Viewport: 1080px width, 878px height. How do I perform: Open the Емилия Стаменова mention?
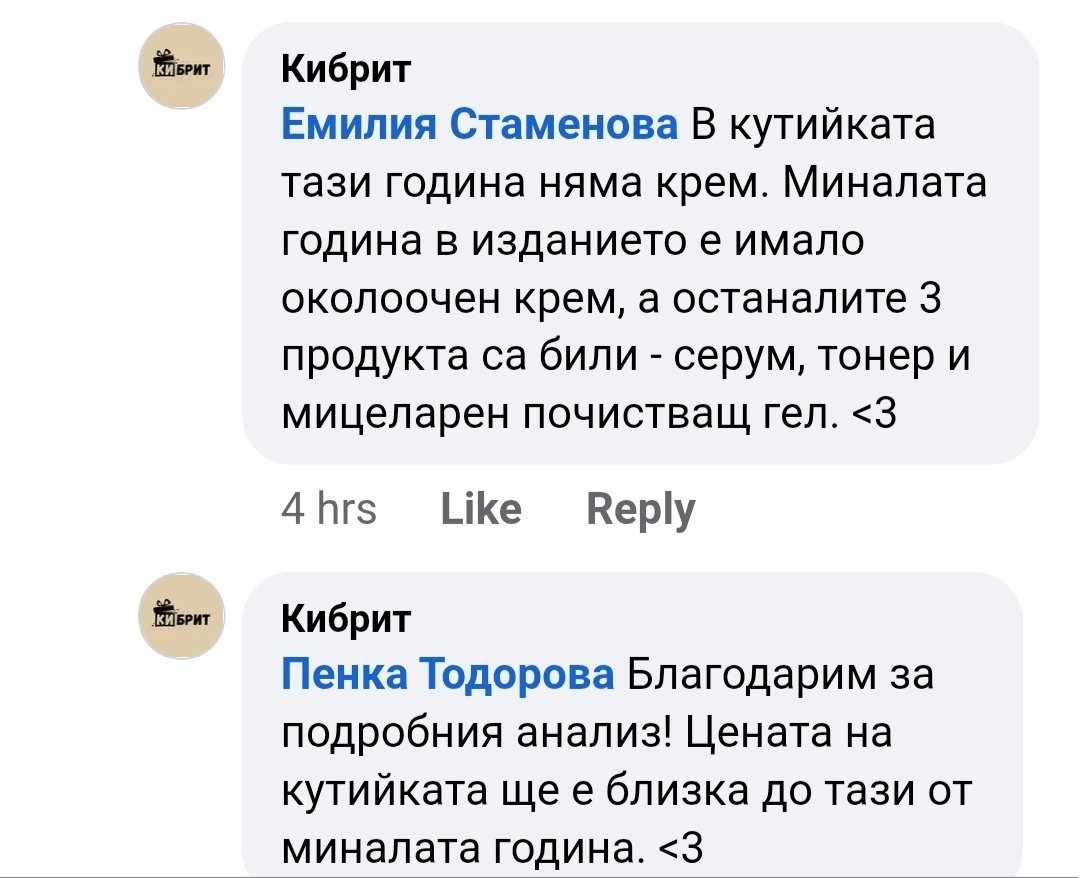click(481, 129)
